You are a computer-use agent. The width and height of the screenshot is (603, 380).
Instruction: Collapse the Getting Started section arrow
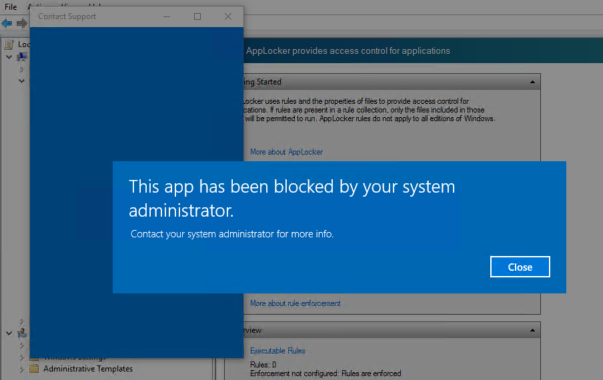pyautogui.click(x=532, y=82)
